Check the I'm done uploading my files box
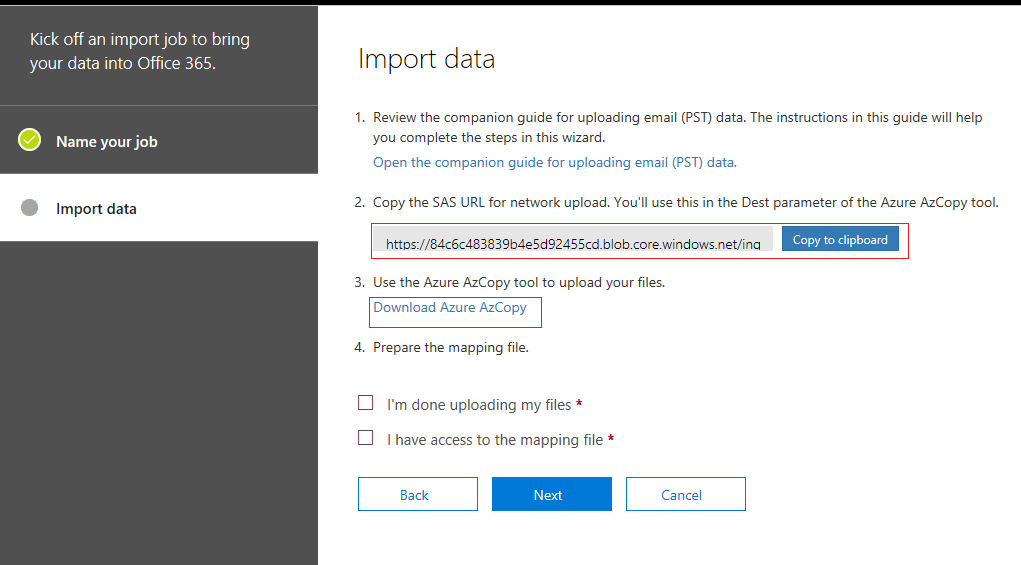The width and height of the screenshot is (1021, 565). (365, 403)
